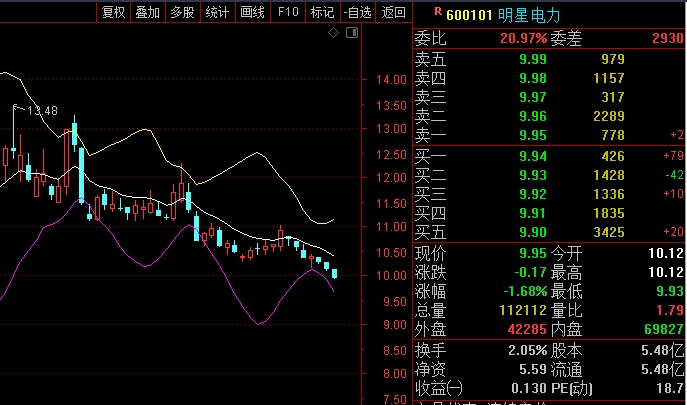Viewport: 687px width, 405px height.
Task: Select 买二 price 9.93
Action: (533, 175)
